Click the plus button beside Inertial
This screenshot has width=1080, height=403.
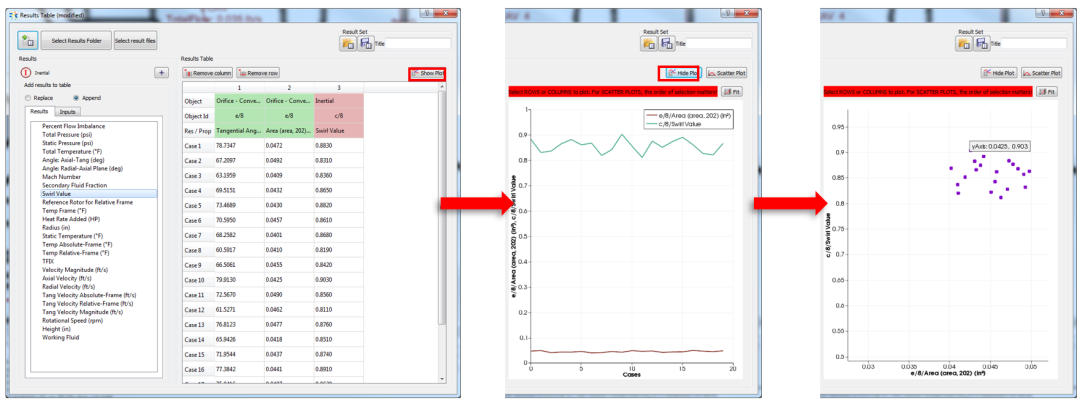[x=161, y=72]
